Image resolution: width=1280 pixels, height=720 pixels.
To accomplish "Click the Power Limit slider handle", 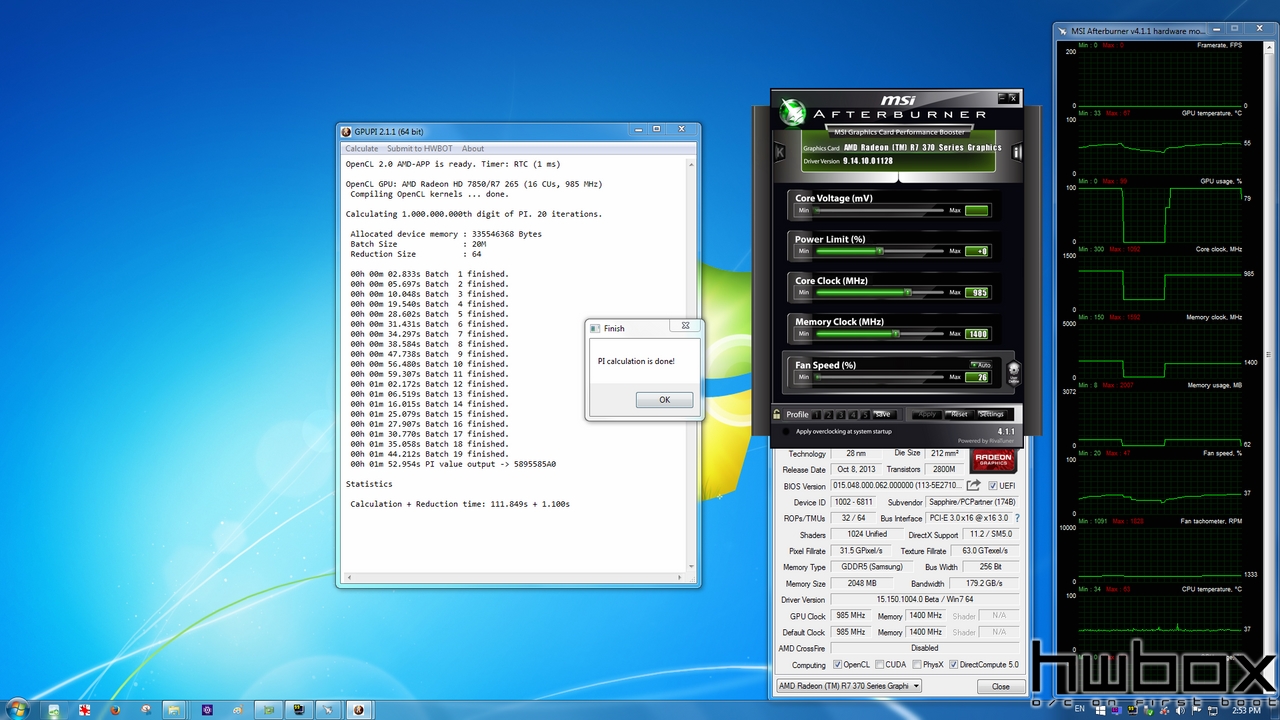I will pyautogui.click(x=878, y=251).
